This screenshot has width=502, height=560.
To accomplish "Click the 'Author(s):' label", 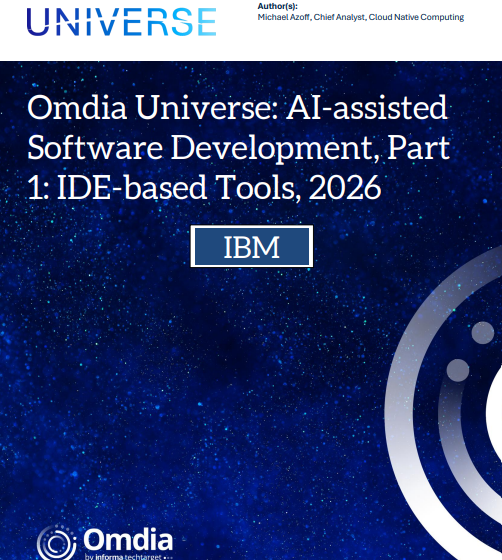I will (277, 6).
